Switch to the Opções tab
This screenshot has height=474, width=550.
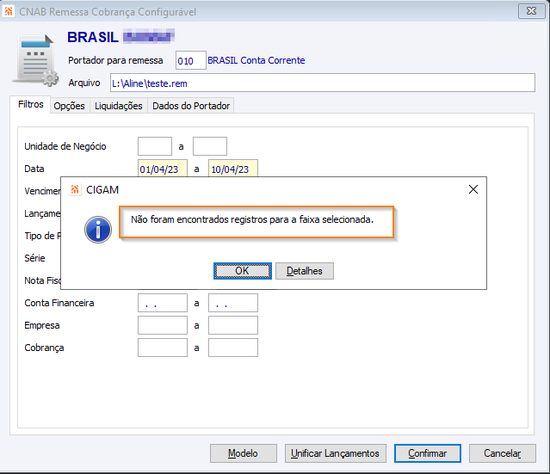click(69, 106)
